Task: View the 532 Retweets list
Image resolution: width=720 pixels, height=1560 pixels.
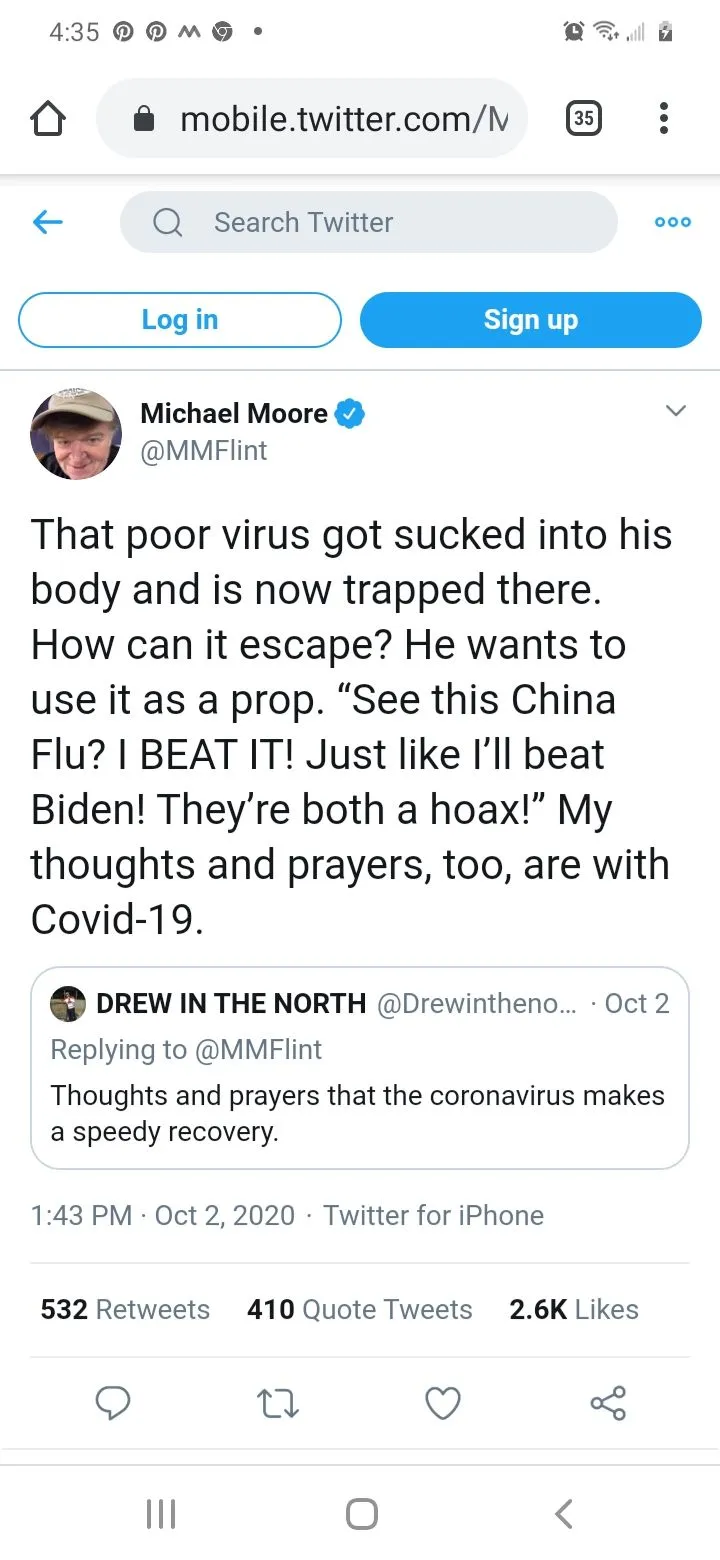Action: coord(125,1309)
